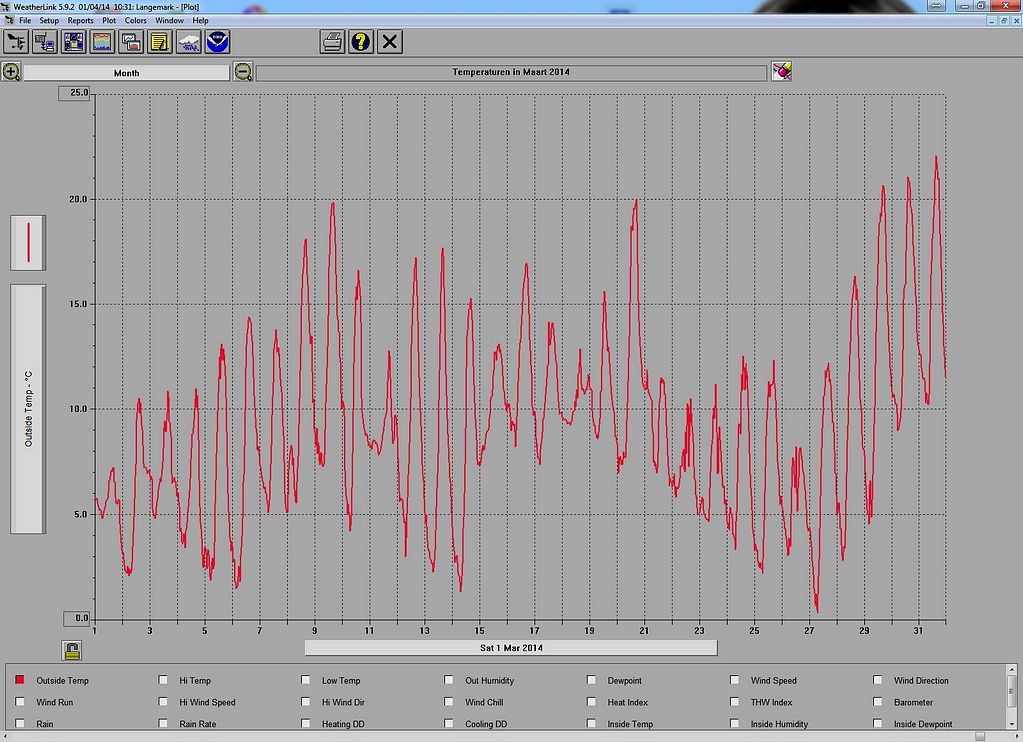The height and width of the screenshot is (742, 1023).
Task: Open the Help menu
Action: tap(200, 20)
